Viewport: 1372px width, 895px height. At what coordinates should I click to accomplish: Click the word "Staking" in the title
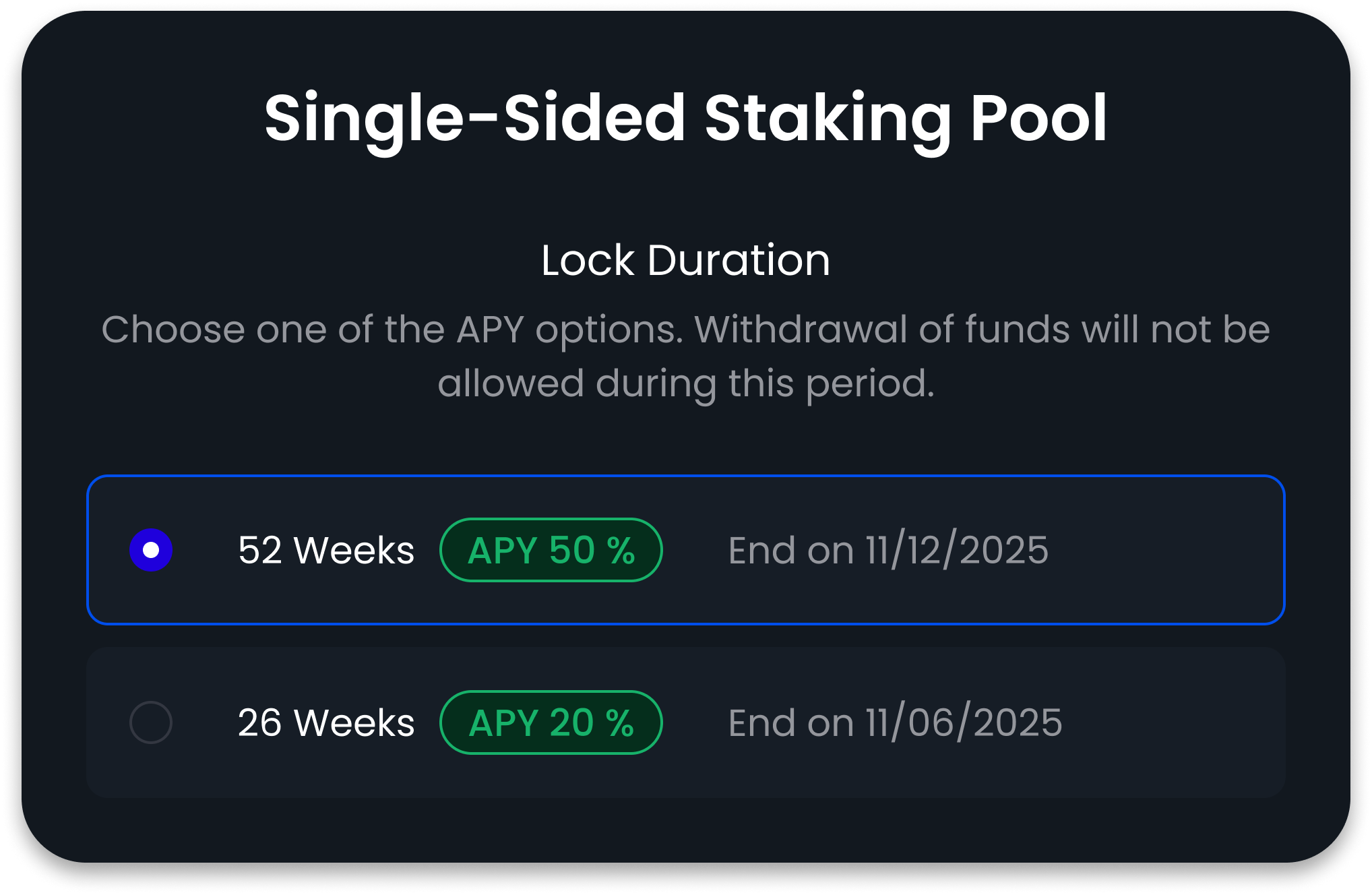pos(828,119)
